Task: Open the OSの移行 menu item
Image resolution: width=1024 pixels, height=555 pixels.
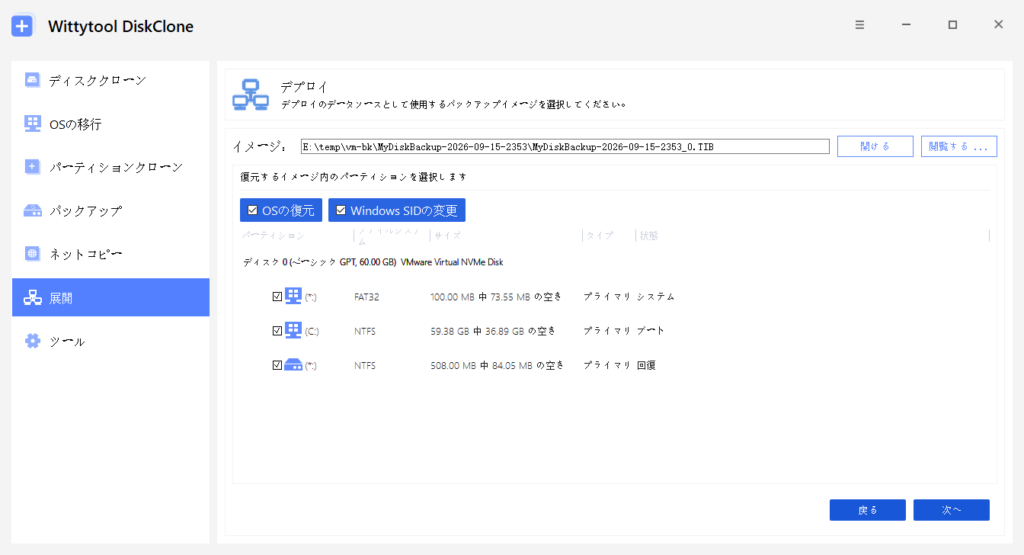Action: pos(110,124)
